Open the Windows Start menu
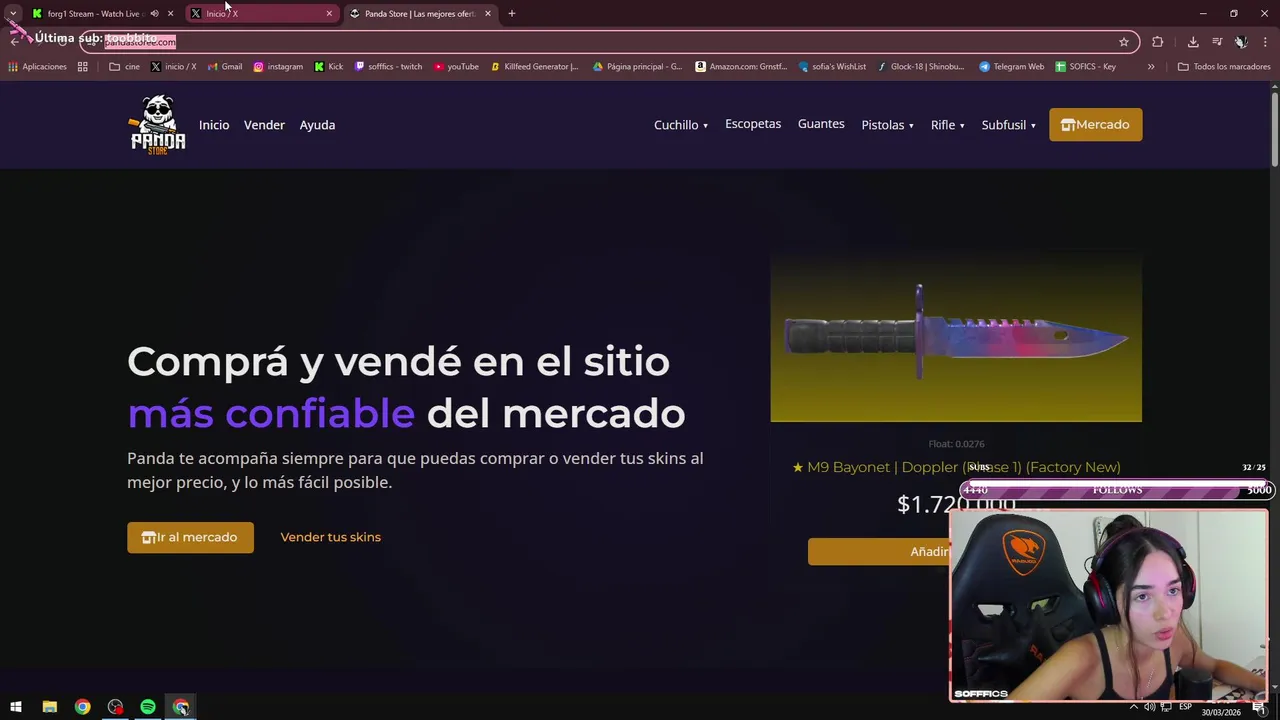 16,707
